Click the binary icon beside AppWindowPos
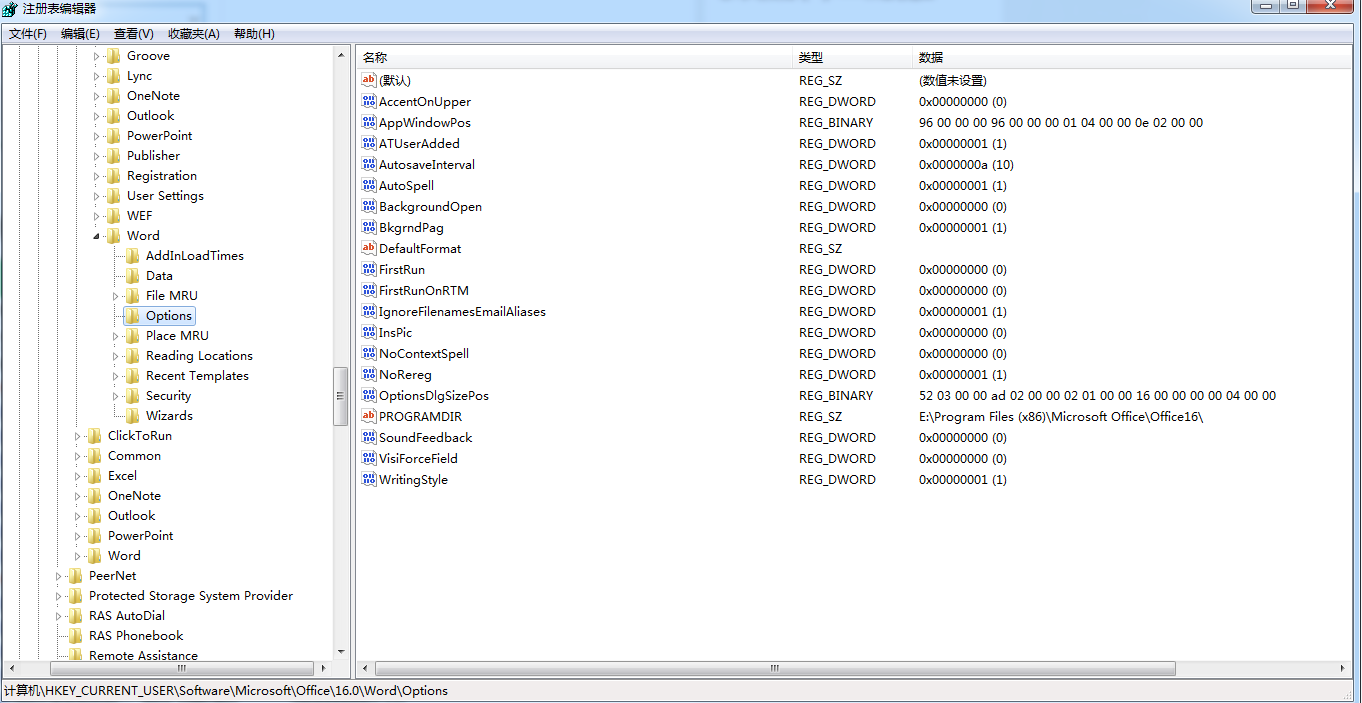Image resolution: width=1362 pixels, height=703 pixels. pos(370,122)
